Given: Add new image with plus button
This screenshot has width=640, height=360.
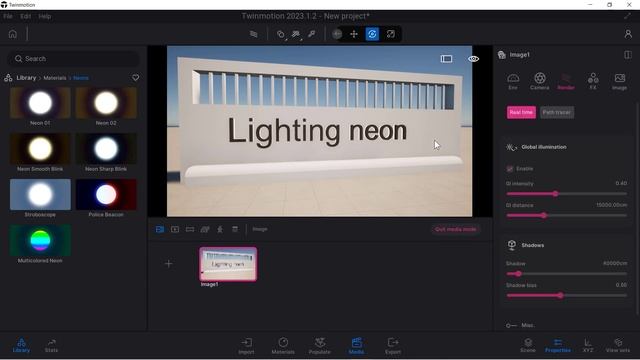Looking at the screenshot, I should (x=169, y=264).
